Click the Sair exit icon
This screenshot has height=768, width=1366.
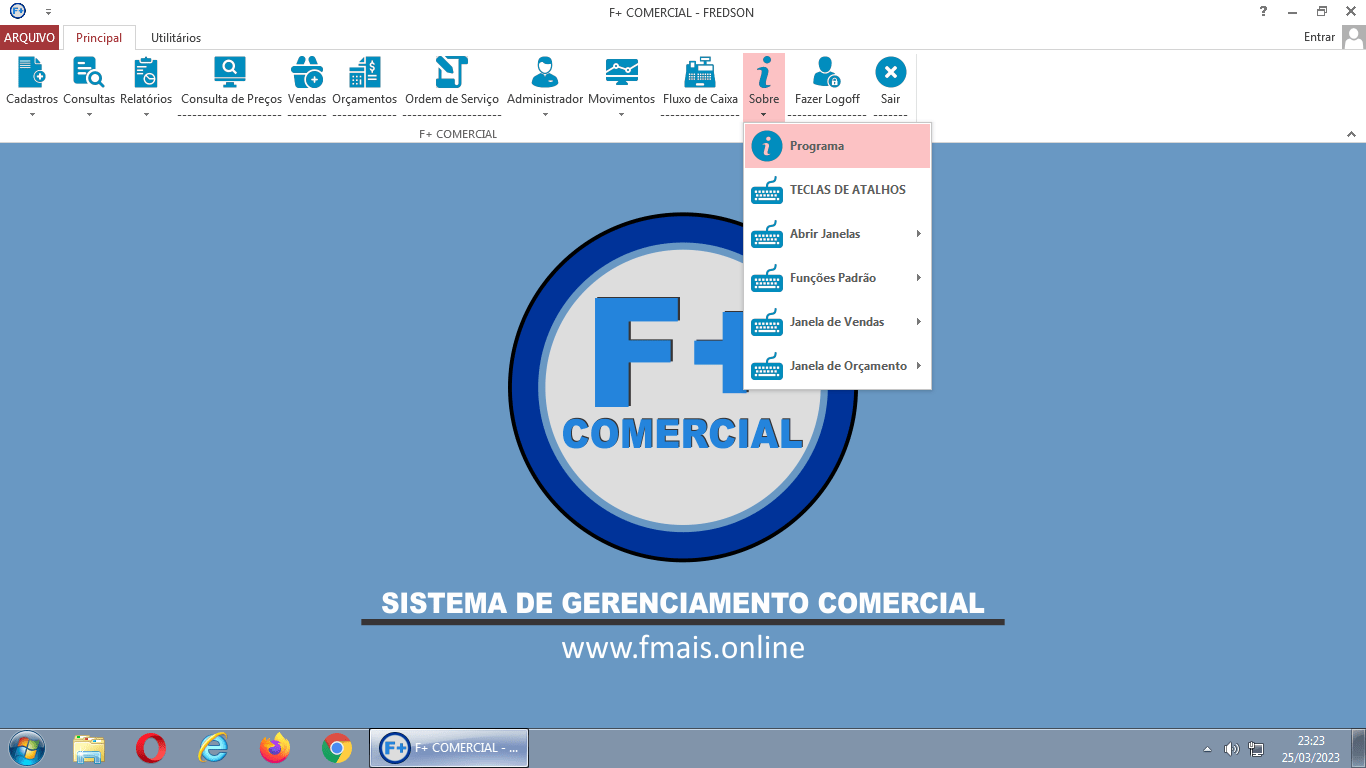pos(890,73)
